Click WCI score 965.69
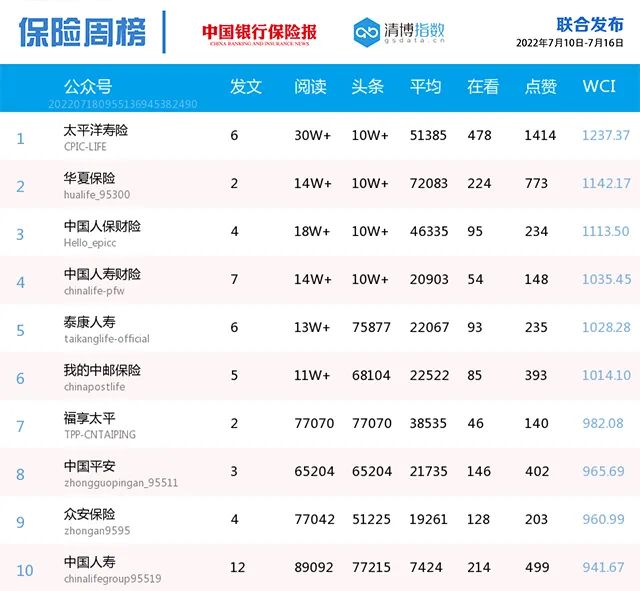The width and height of the screenshot is (640, 591). 603,471
